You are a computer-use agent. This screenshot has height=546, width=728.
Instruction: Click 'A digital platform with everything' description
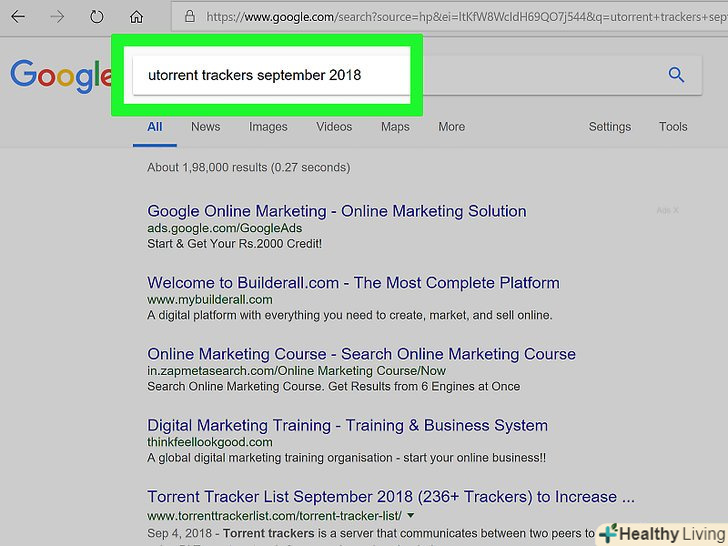pos(350,315)
